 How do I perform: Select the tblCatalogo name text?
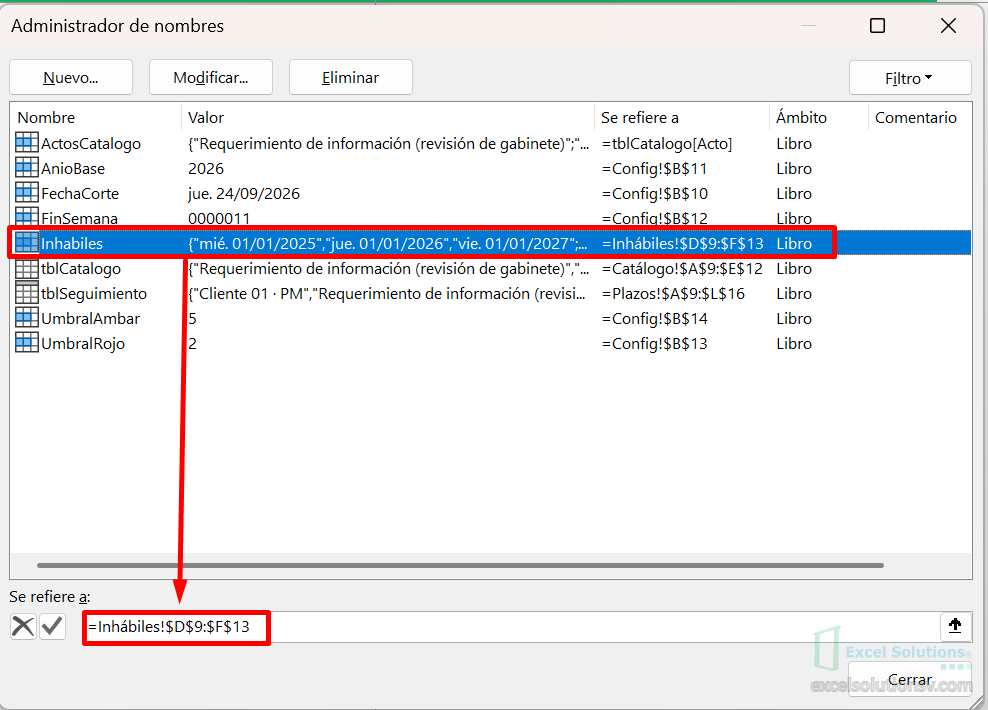click(x=81, y=268)
